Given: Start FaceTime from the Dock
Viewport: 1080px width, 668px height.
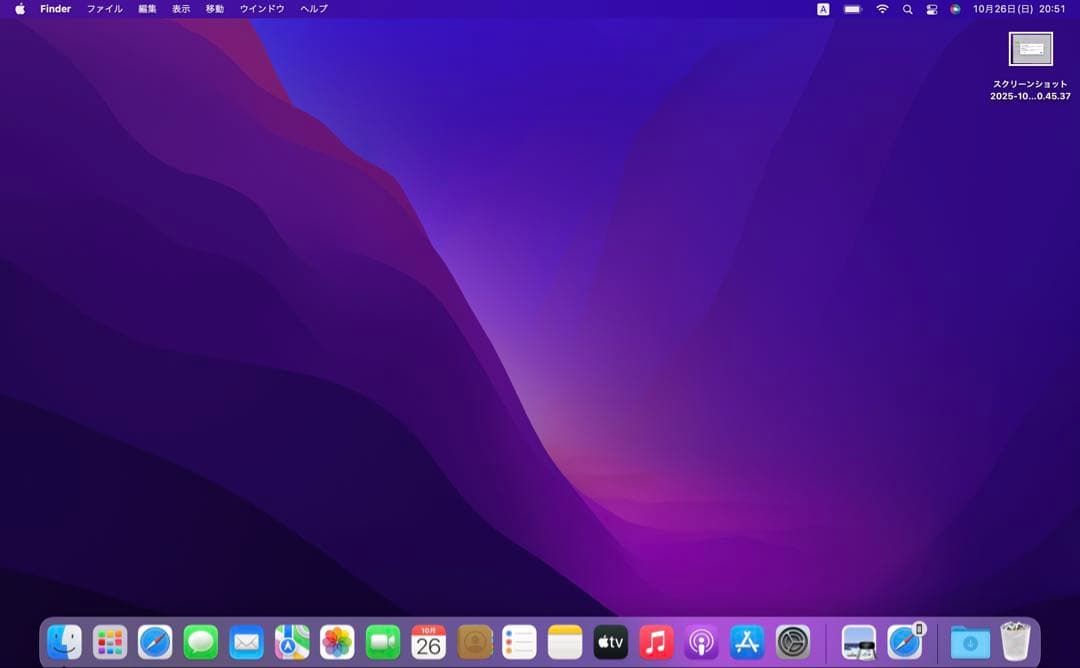Looking at the screenshot, I should 381,641.
